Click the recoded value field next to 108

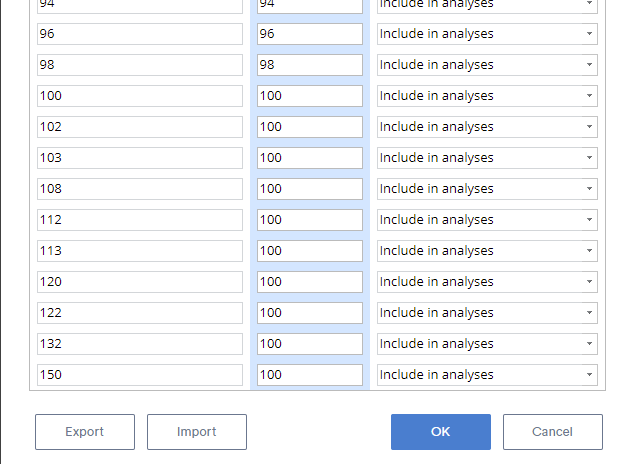coord(310,189)
